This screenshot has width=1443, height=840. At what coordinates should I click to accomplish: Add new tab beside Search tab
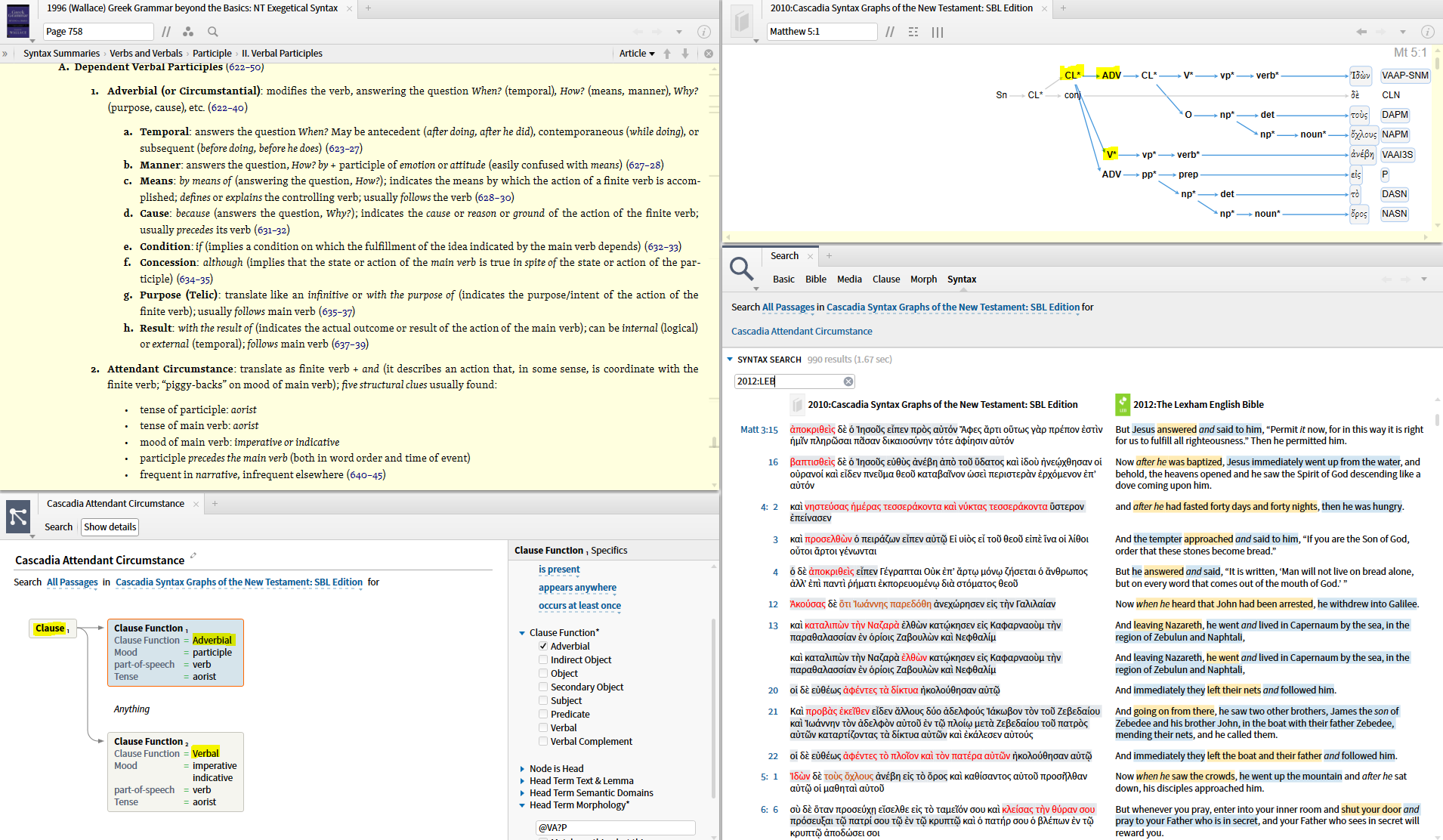pyautogui.click(x=829, y=256)
